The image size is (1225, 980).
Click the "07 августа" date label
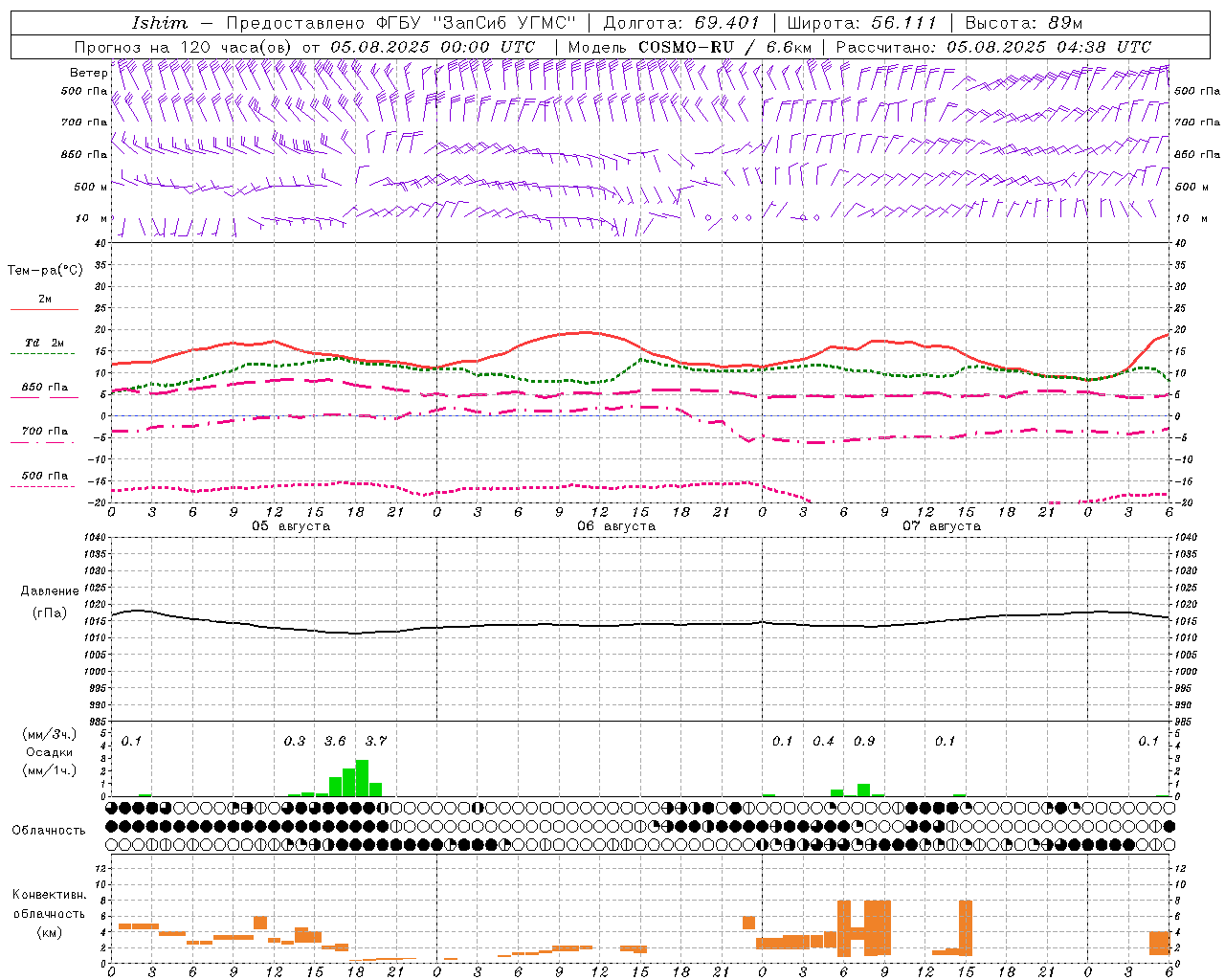click(942, 526)
